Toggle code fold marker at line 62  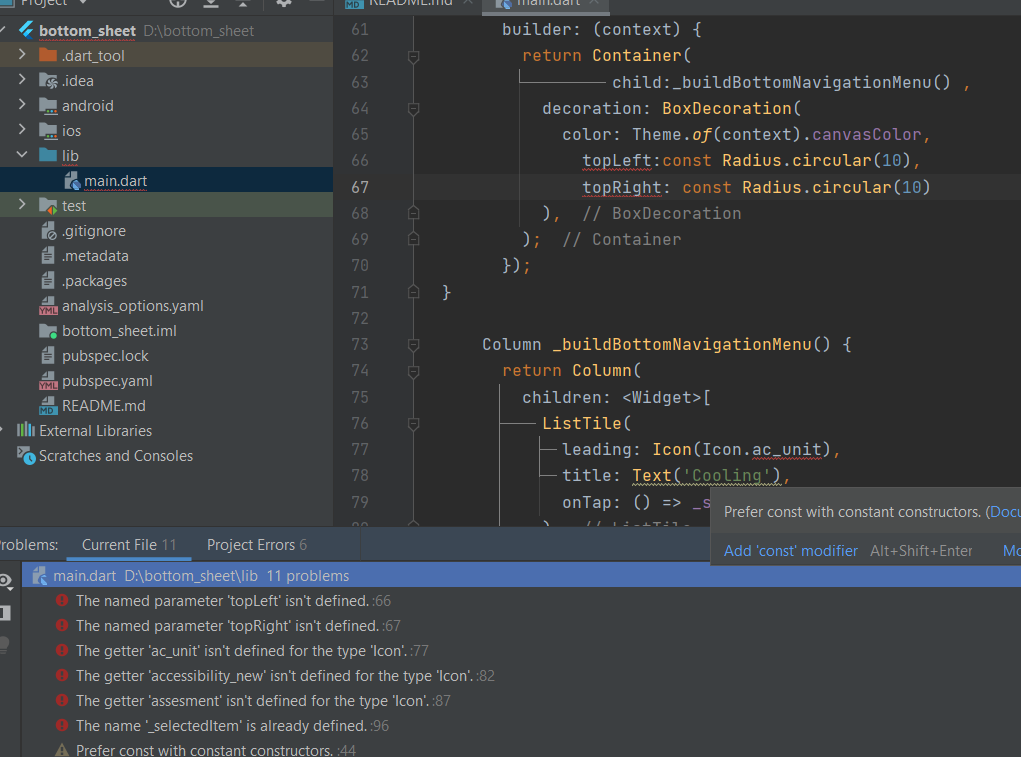(413, 57)
